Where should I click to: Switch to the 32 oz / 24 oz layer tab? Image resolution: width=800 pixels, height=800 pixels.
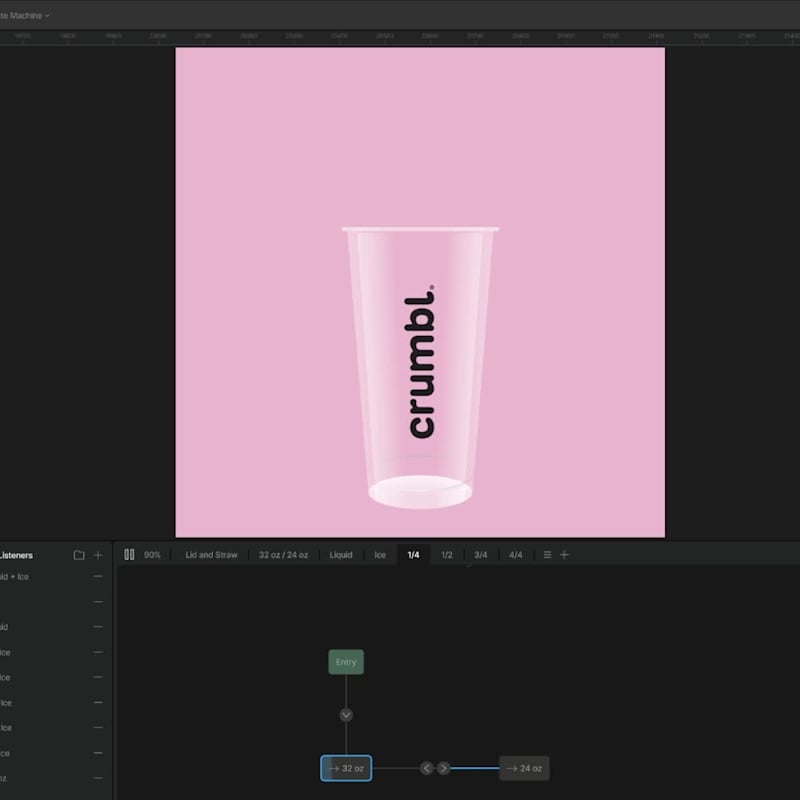point(283,555)
